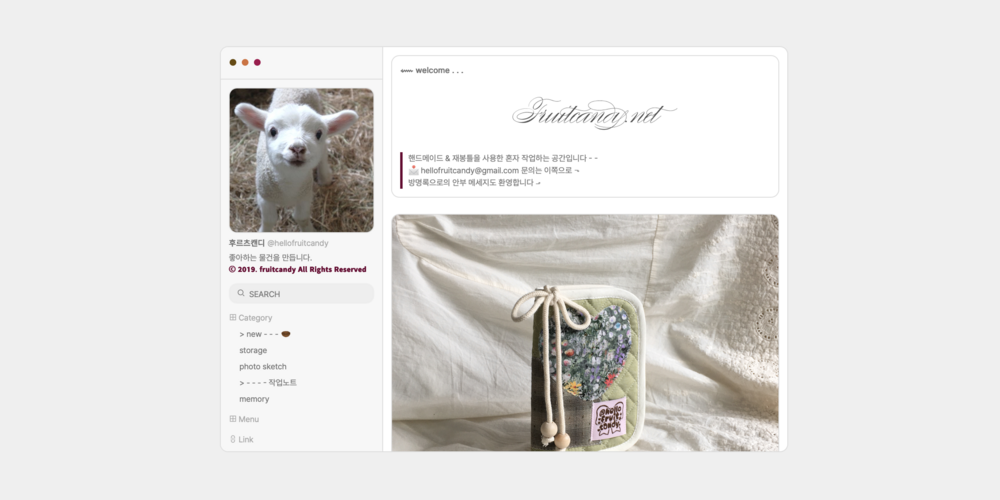Expand the Link section

(246, 439)
